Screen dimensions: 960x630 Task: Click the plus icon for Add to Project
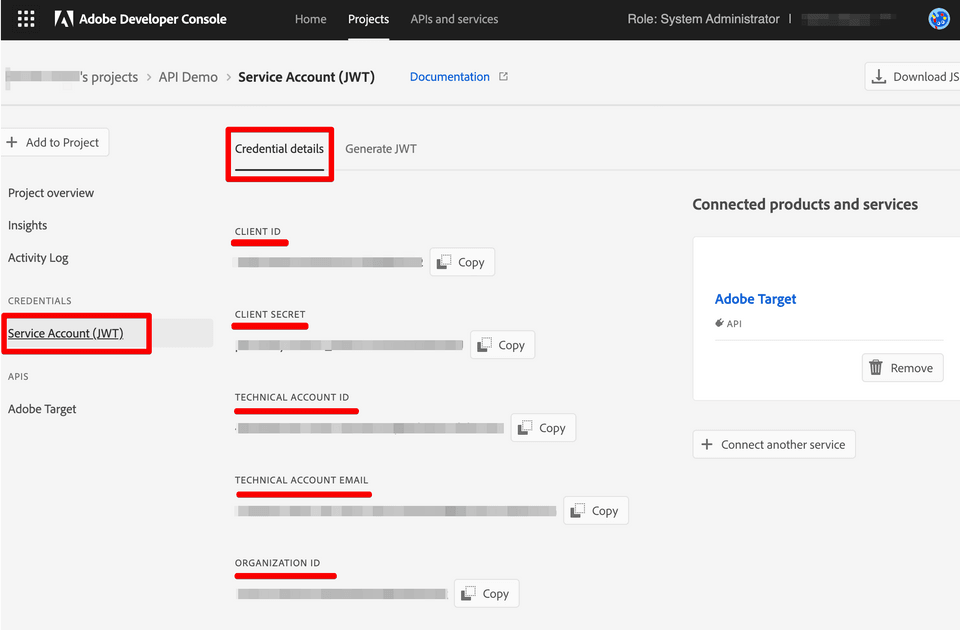[12, 142]
